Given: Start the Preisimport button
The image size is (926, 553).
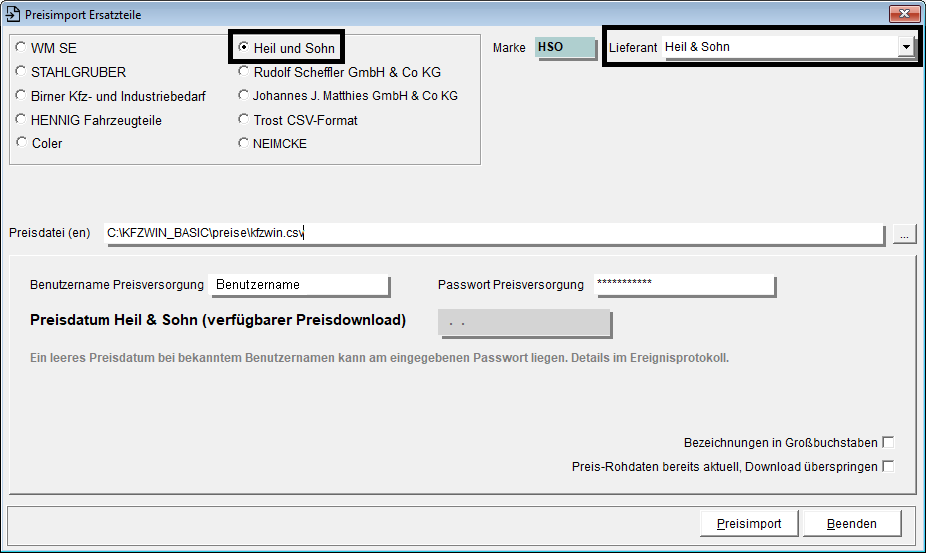Looking at the screenshot, I should (x=749, y=523).
